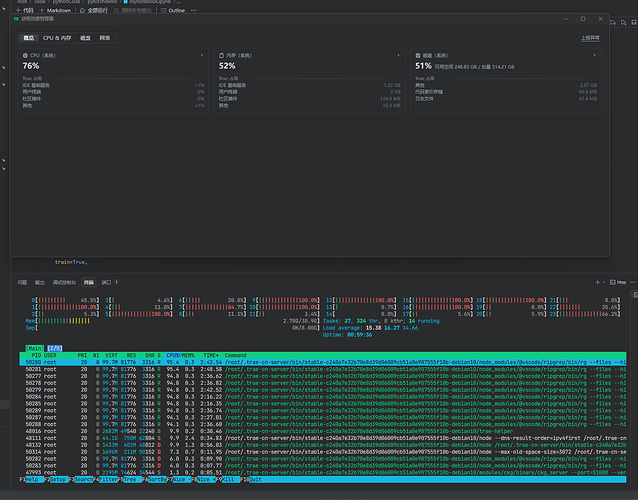Sort htop by the RES column header
Screen dimensions: 638x500
point(131,355)
